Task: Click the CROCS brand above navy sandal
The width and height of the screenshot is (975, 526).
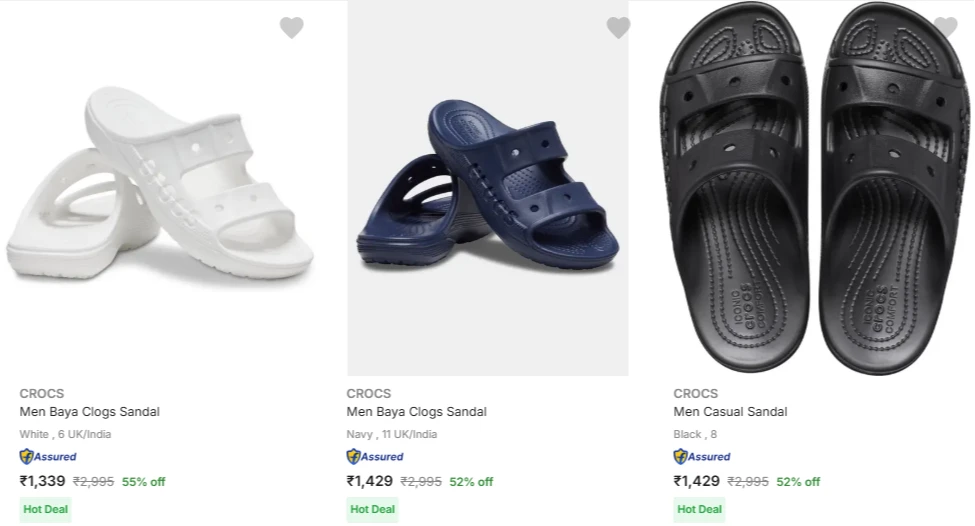Action: [369, 393]
